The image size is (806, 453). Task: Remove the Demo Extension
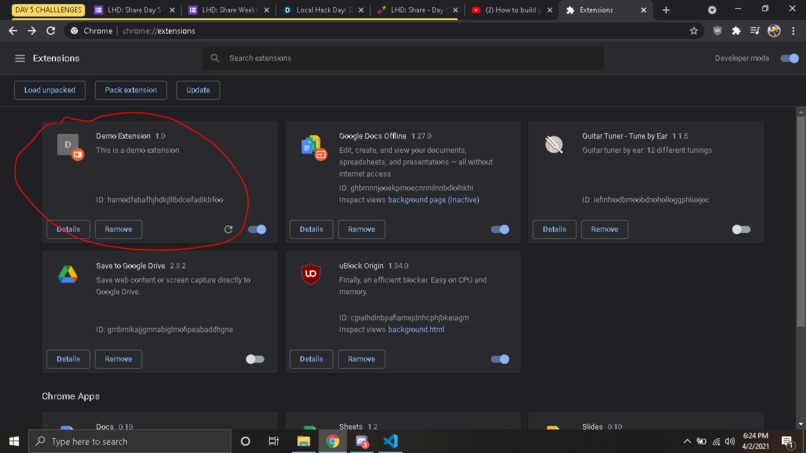pyautogui.click(x=118, y=229)
